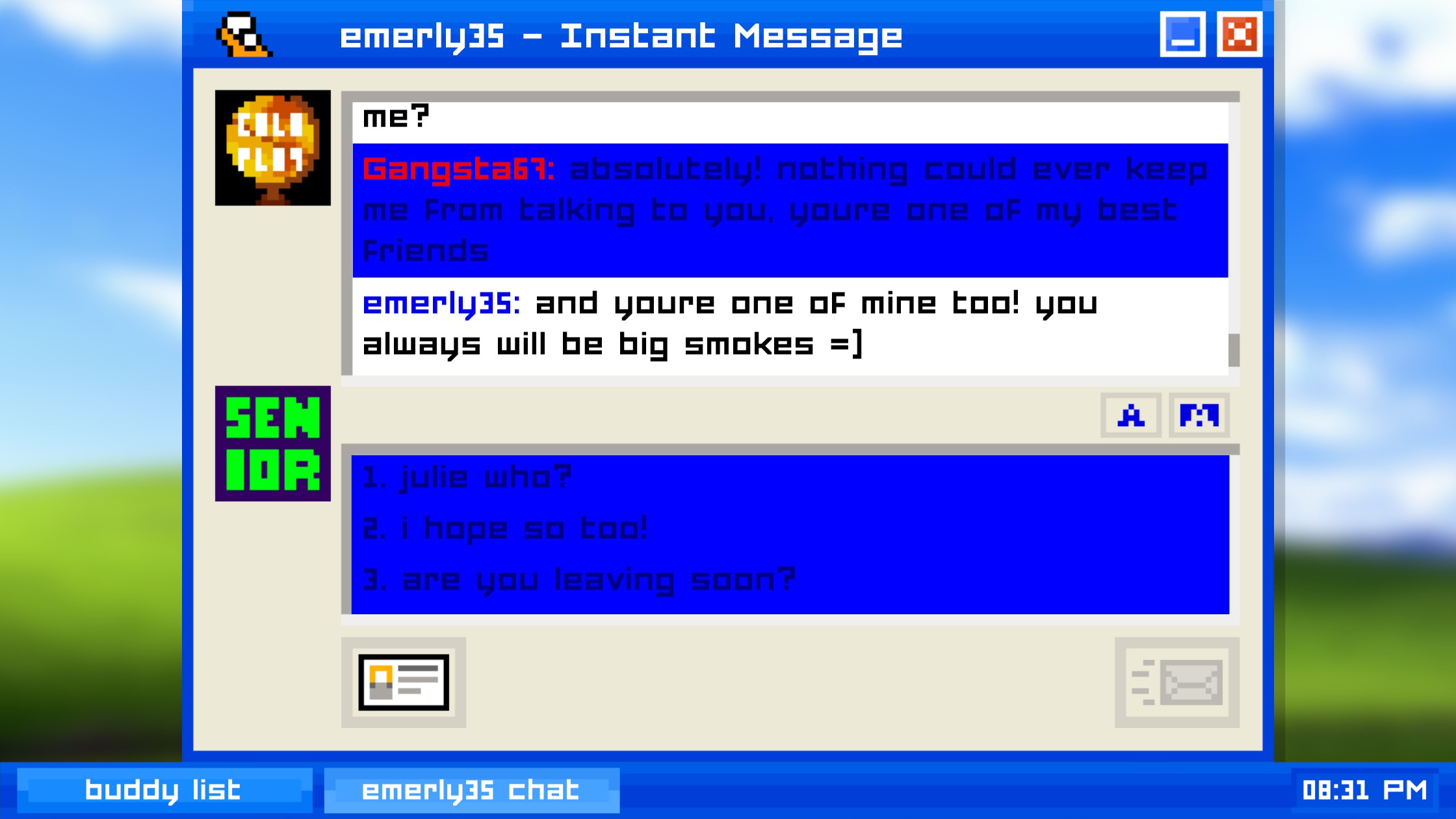Viewport: 1456px width, 819px height.
Task: Click Gangsta67 username in chat log
Action: [x=459, y=170]
